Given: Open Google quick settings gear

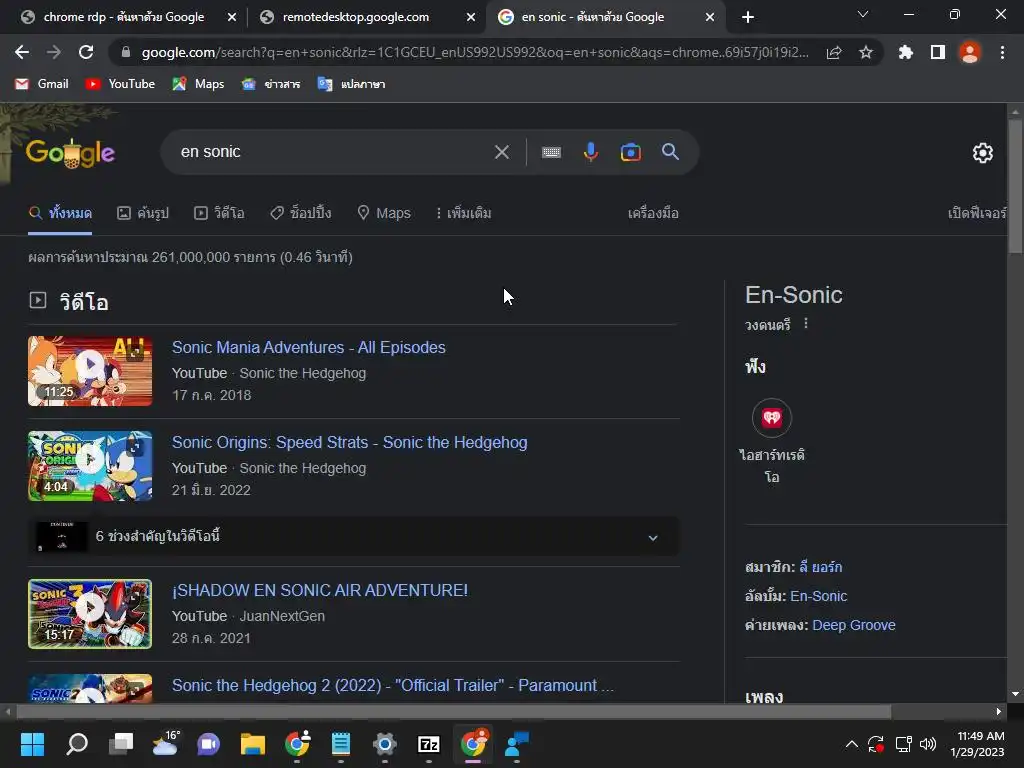Looking at the screenshot, I should point(983,153).
